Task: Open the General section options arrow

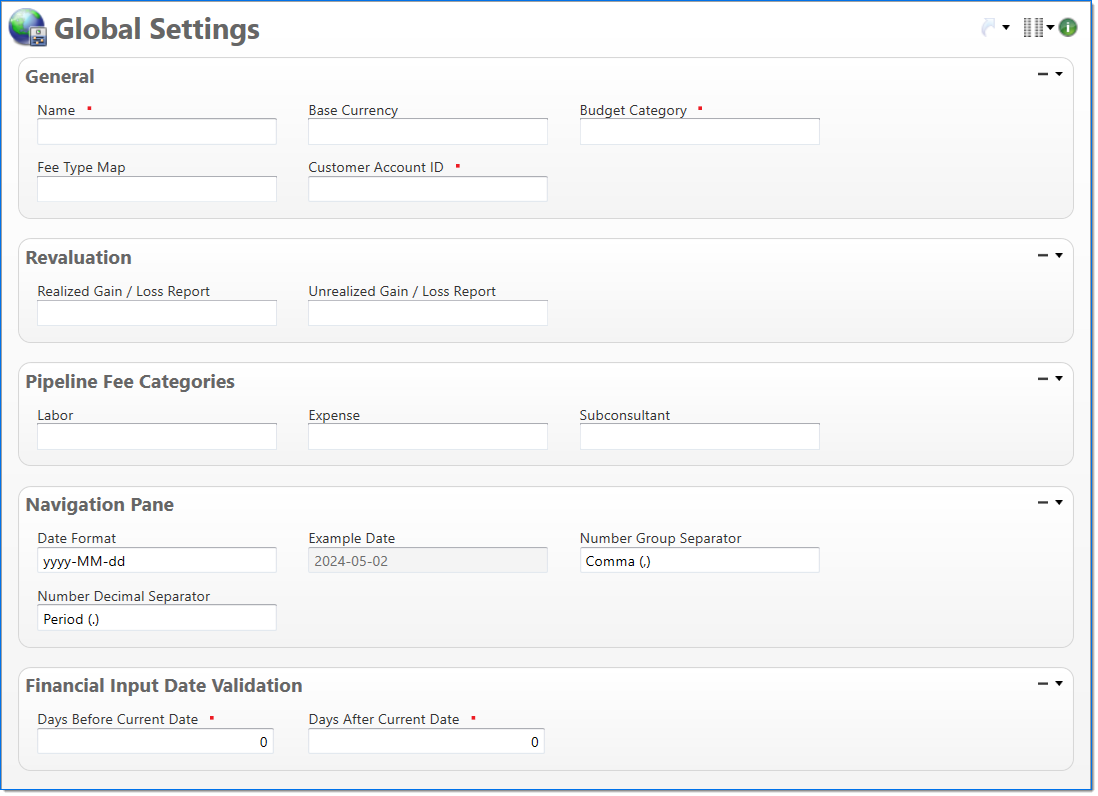Action: click(1059, 73)
